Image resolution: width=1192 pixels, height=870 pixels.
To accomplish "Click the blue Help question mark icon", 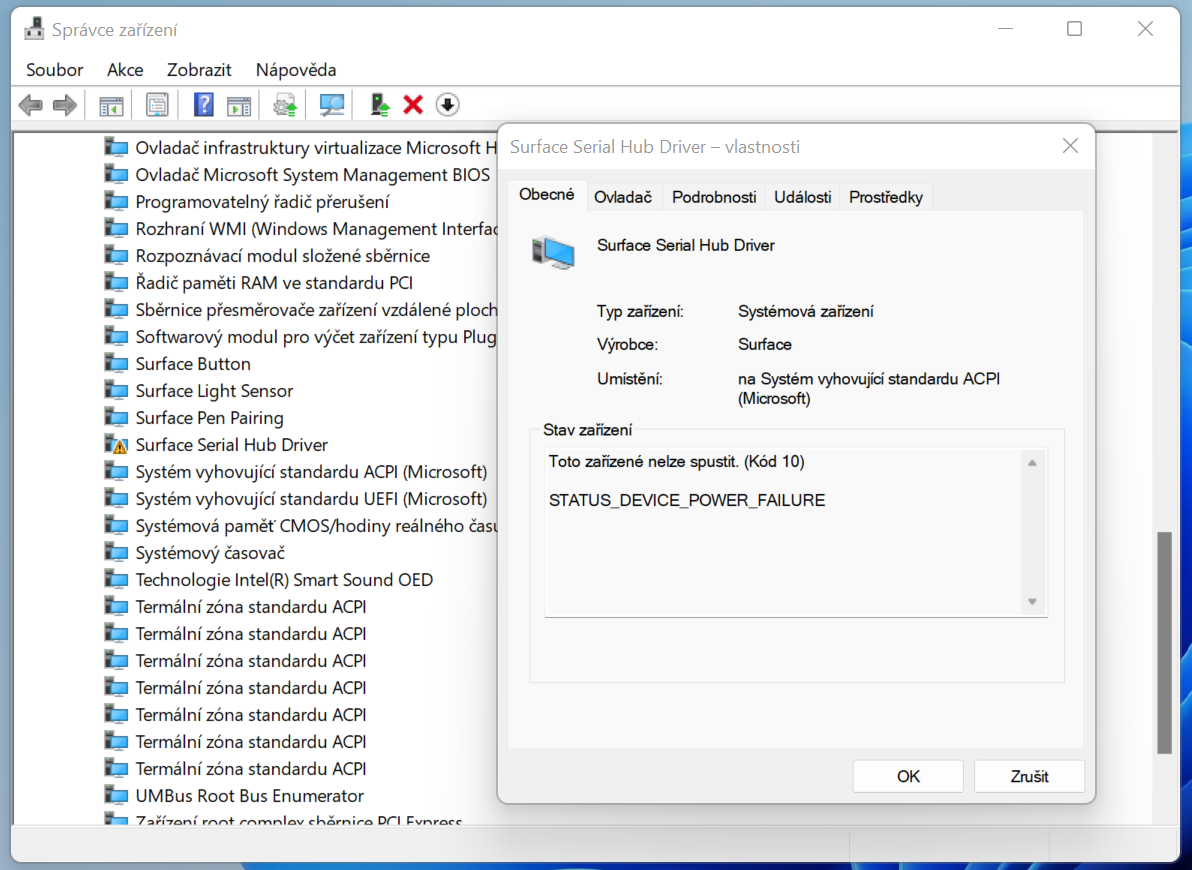I will point(204,105).
